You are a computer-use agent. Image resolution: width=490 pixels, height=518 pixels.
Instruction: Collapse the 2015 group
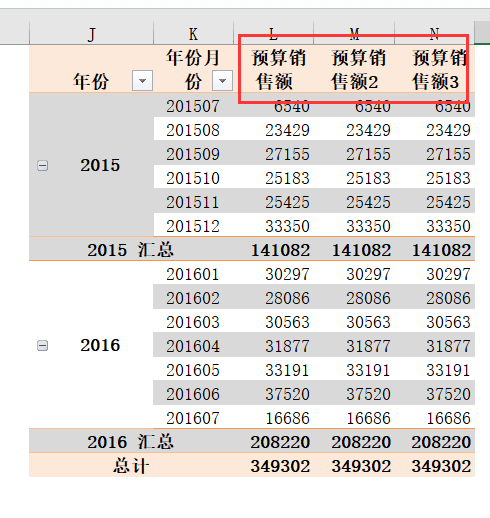tap(42, 165)
